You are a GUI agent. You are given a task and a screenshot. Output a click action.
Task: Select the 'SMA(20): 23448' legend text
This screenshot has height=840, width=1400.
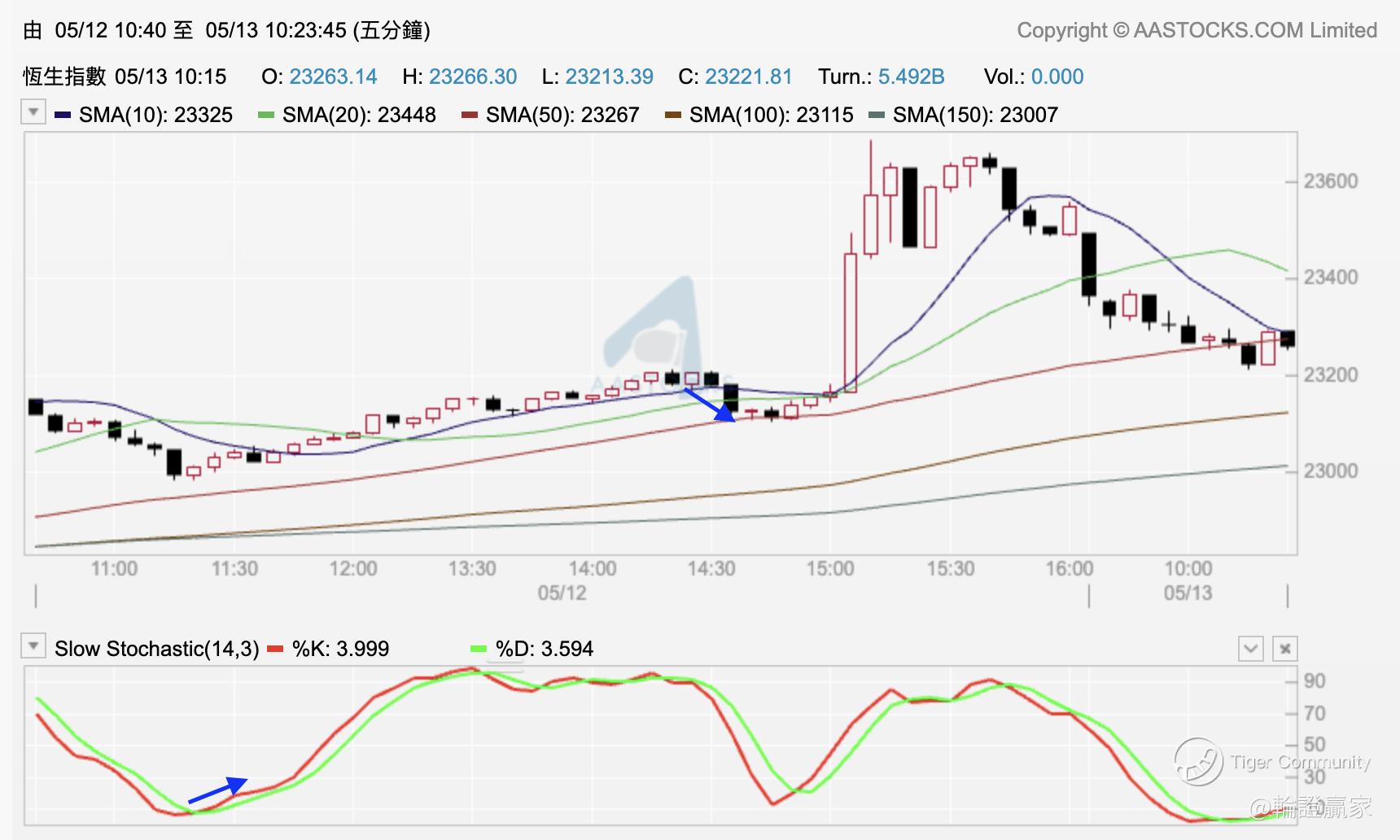(x=359, y=115)
